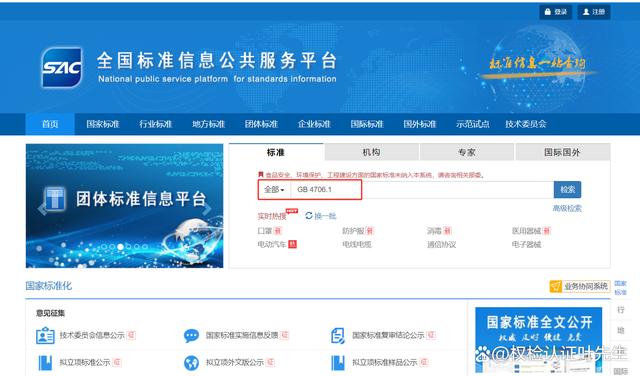This screenshot has width=640, height=376.
Task: Click the 国家标准全文公开 banner
Action: [539, 340]
